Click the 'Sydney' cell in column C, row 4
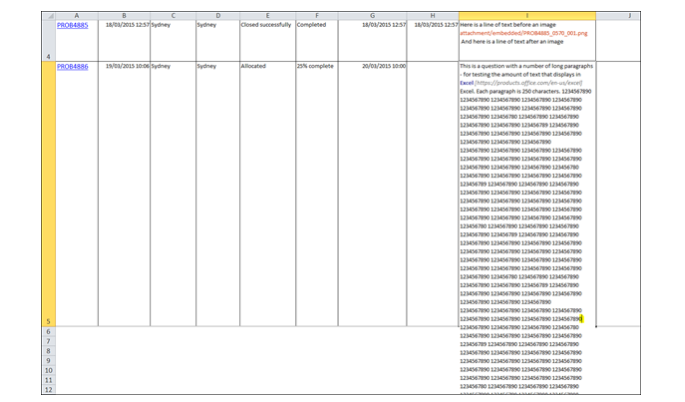 (x=173, y=41)
